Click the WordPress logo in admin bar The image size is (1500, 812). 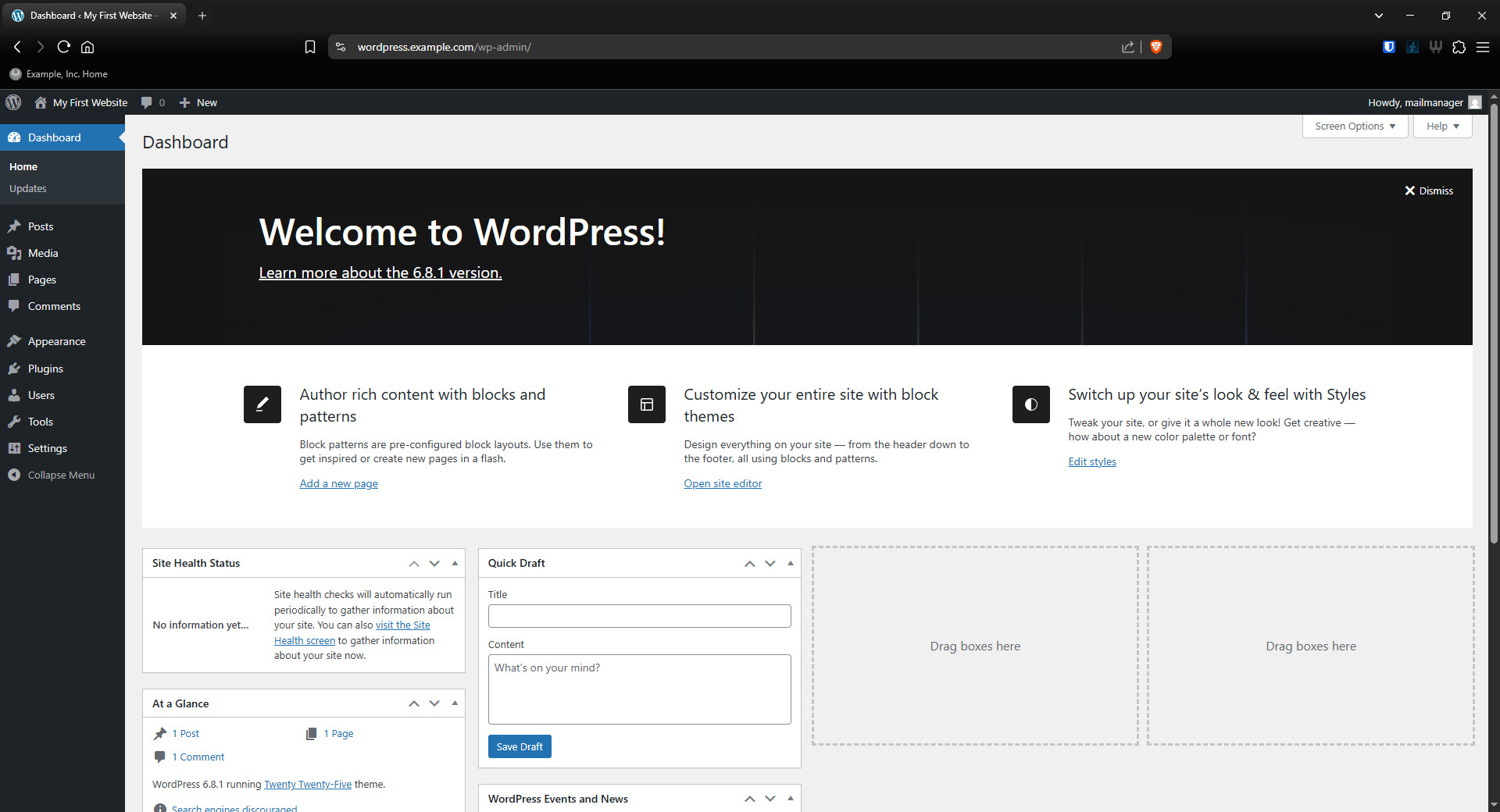pos(13,102)
